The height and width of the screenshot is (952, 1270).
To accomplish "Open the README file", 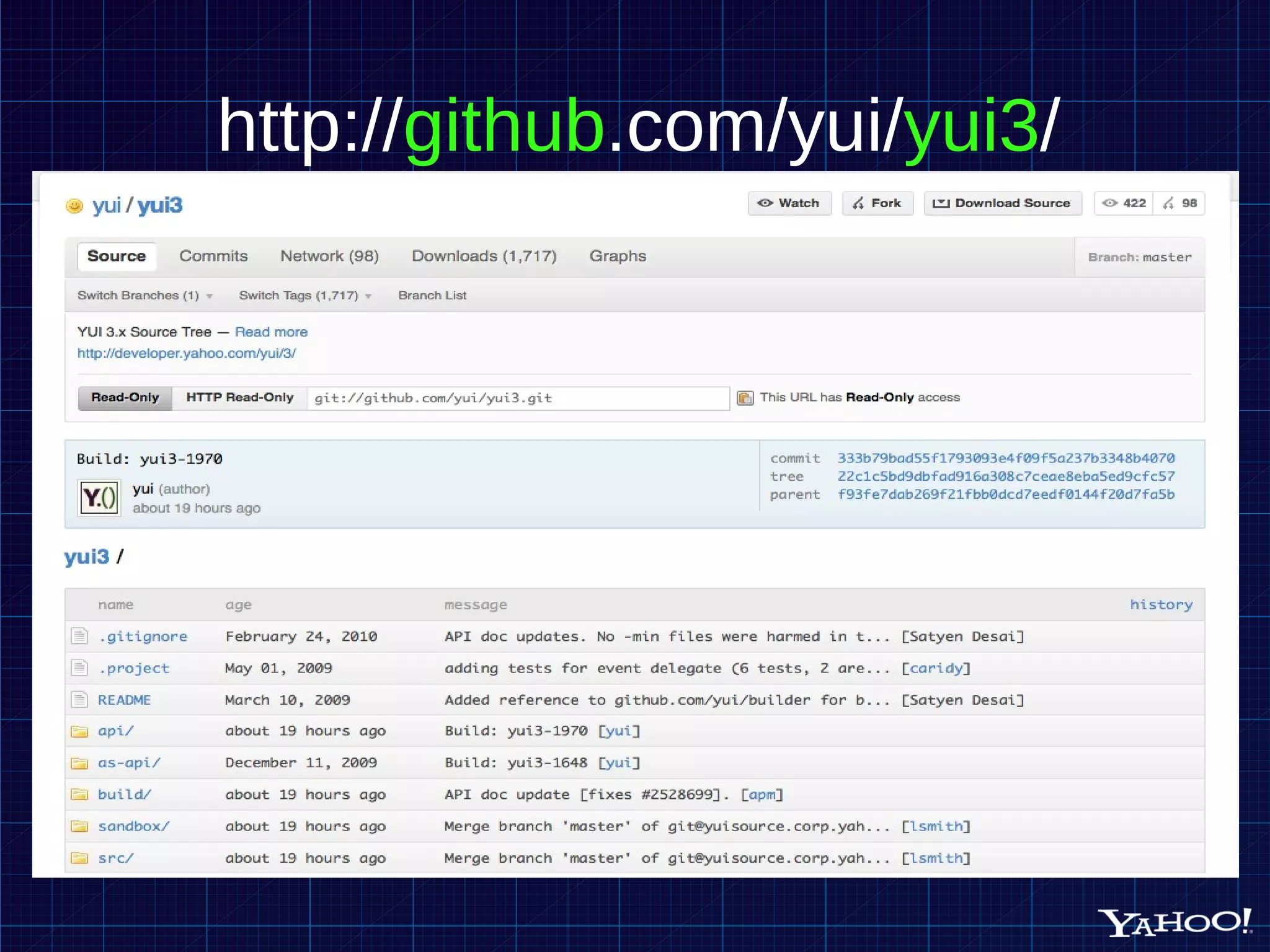I will tap(124, 700).
